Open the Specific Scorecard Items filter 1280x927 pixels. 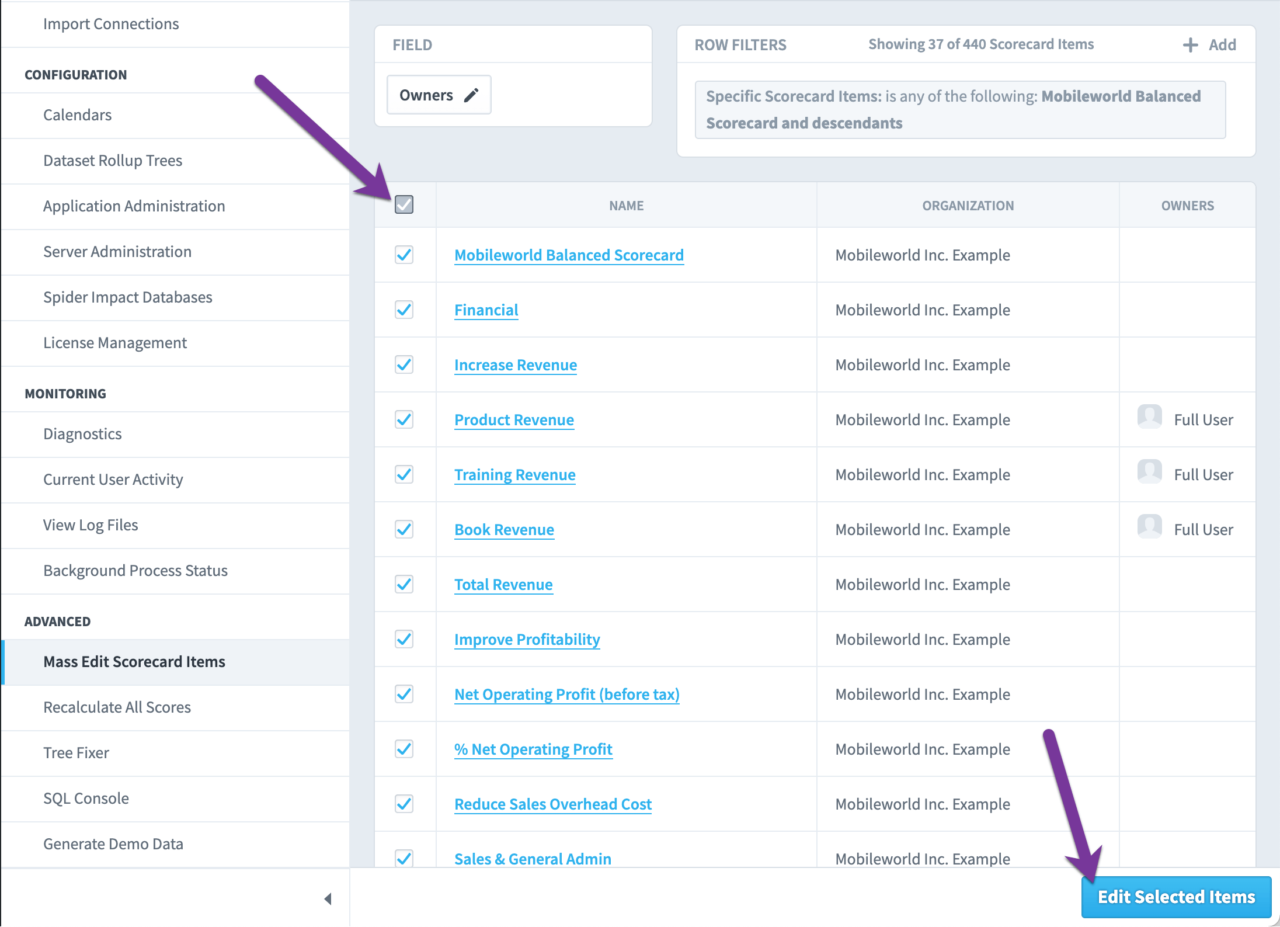(x=959, y=110)
